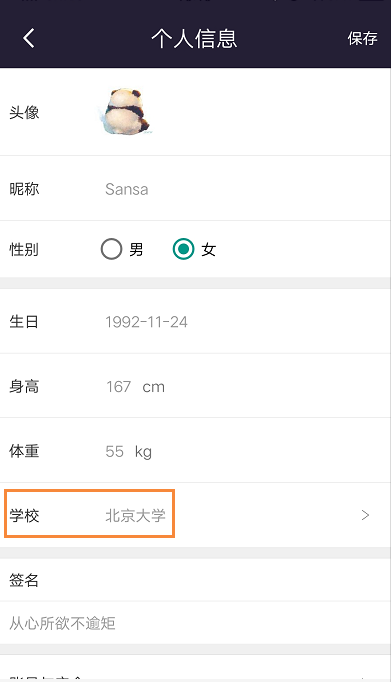Tap the 个人信息 page title

click(194, 38)
